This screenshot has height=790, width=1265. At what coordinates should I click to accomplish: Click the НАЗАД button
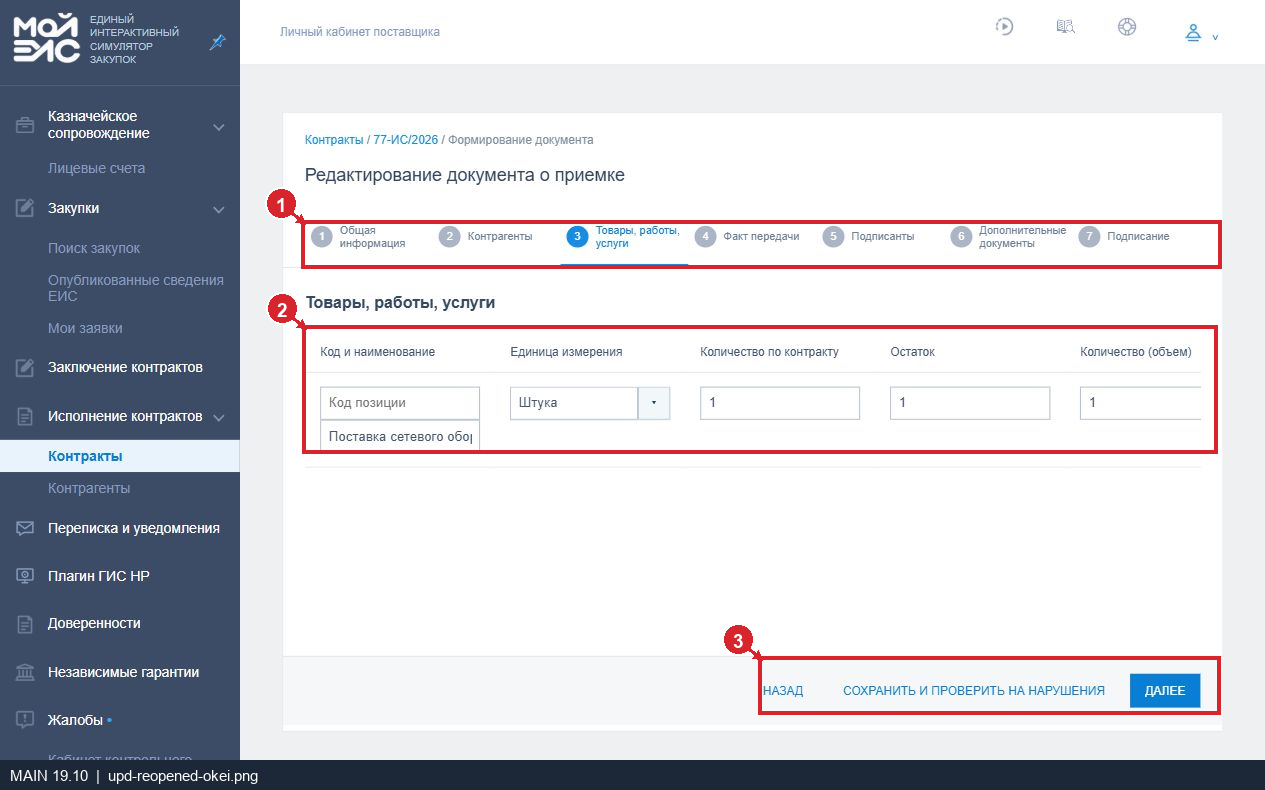click(x=783, y=691)
